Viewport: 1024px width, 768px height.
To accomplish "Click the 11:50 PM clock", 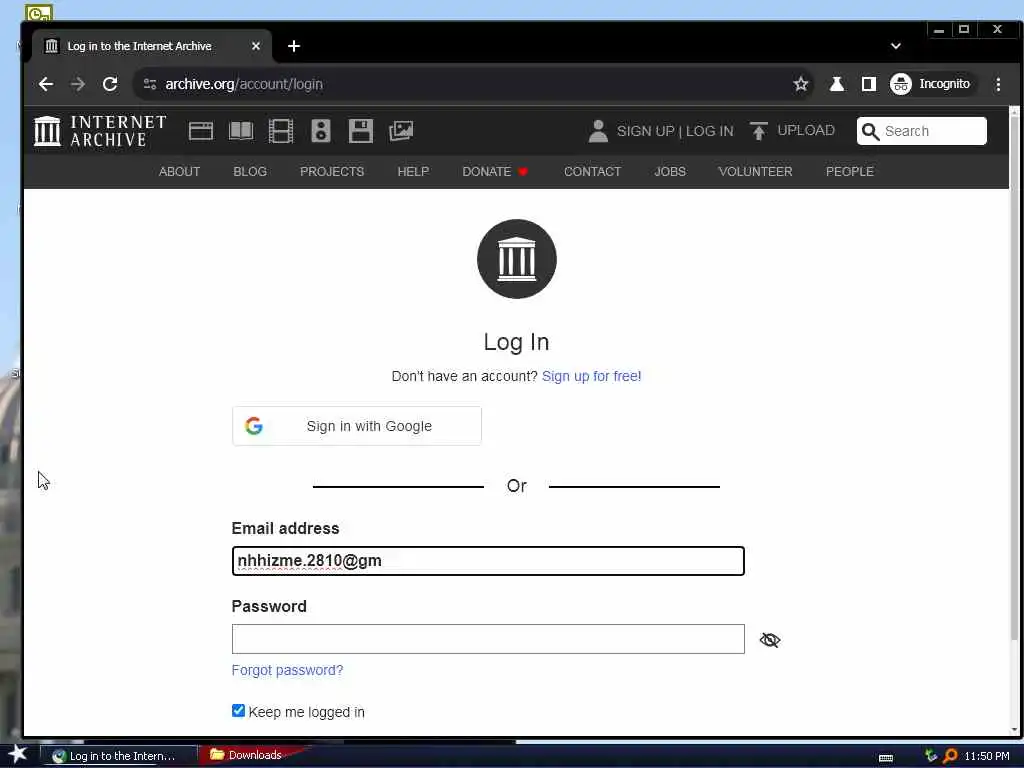I will 987,756.
